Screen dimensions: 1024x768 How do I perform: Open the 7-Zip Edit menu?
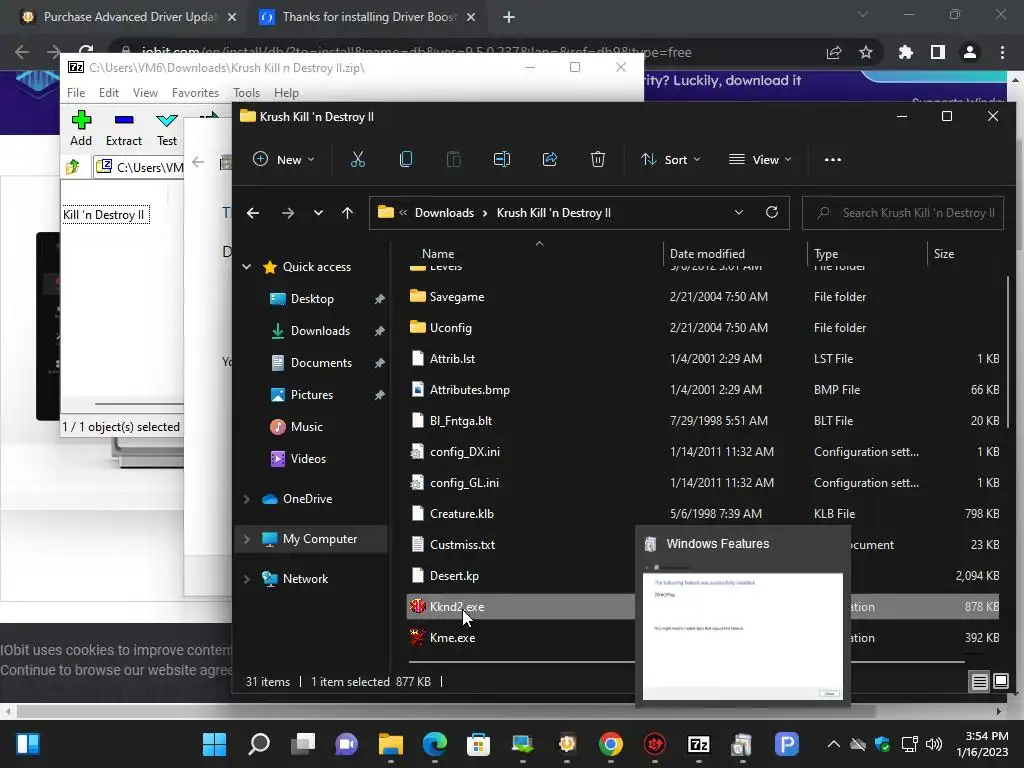click(x=108, y=93)
